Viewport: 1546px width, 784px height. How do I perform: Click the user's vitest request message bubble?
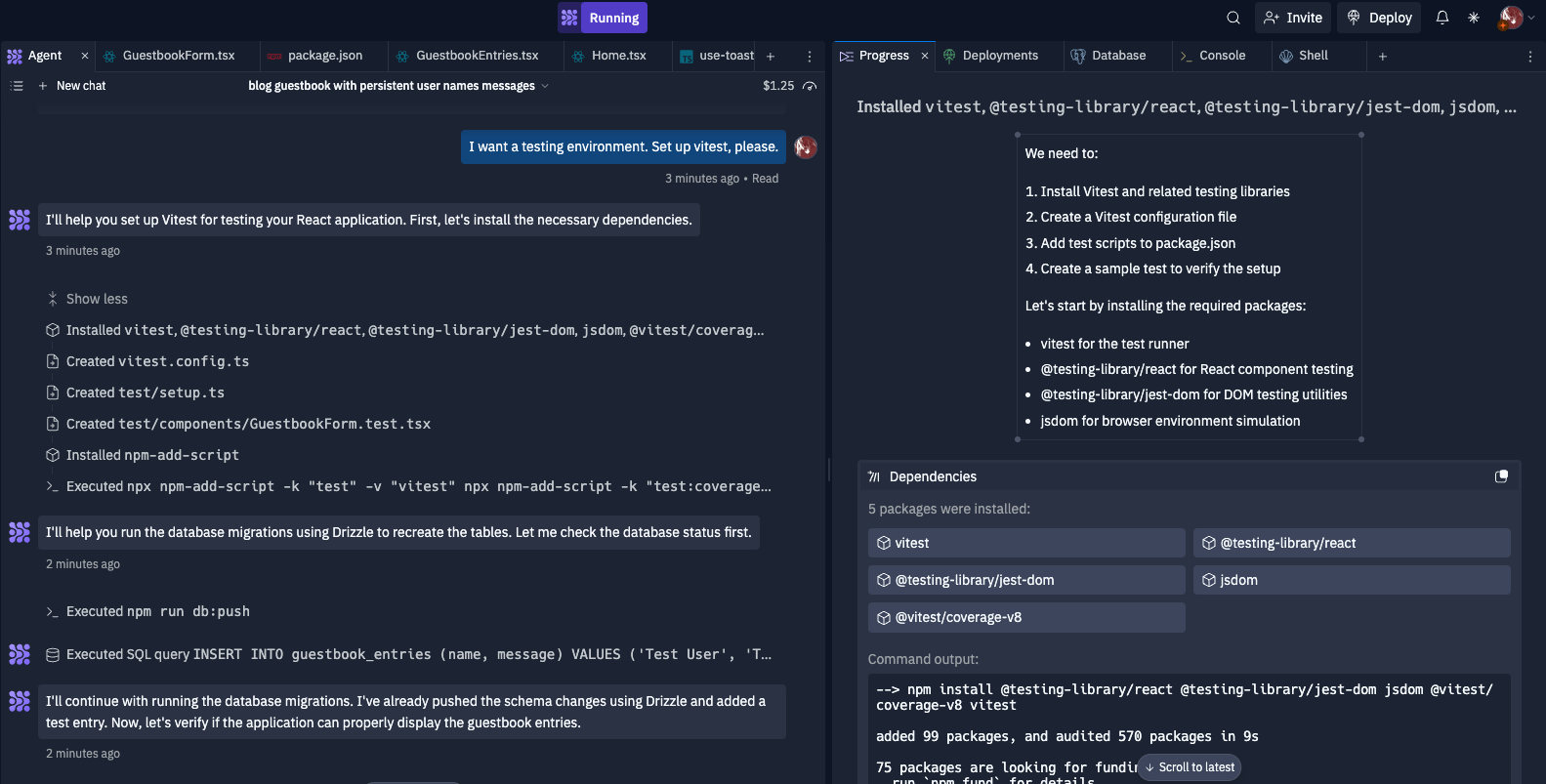[x=623, y=146]
